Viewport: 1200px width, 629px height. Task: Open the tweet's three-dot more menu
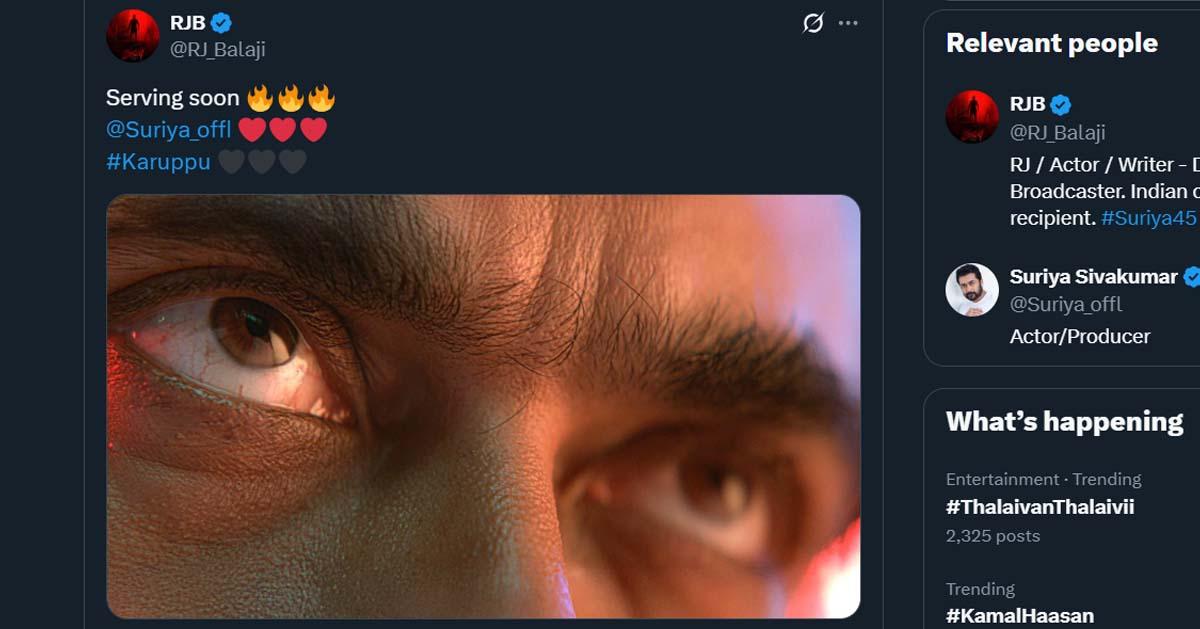(x=848, y=23)
